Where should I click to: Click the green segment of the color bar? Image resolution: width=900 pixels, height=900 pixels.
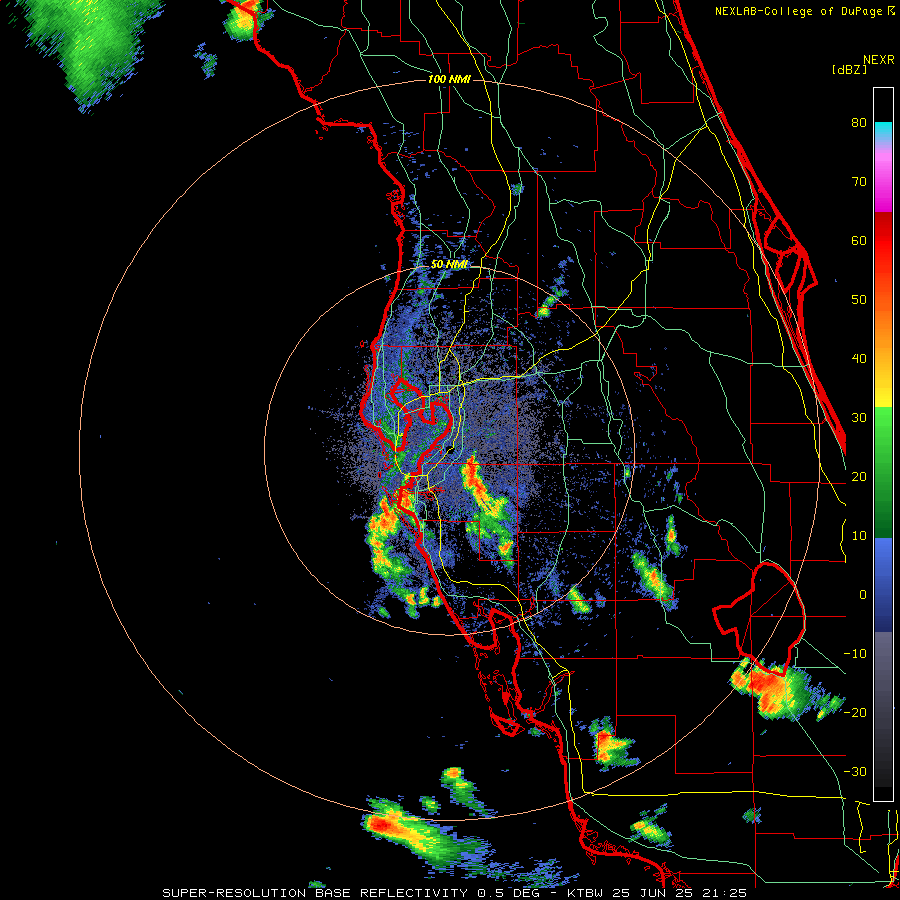coord(883,472)
